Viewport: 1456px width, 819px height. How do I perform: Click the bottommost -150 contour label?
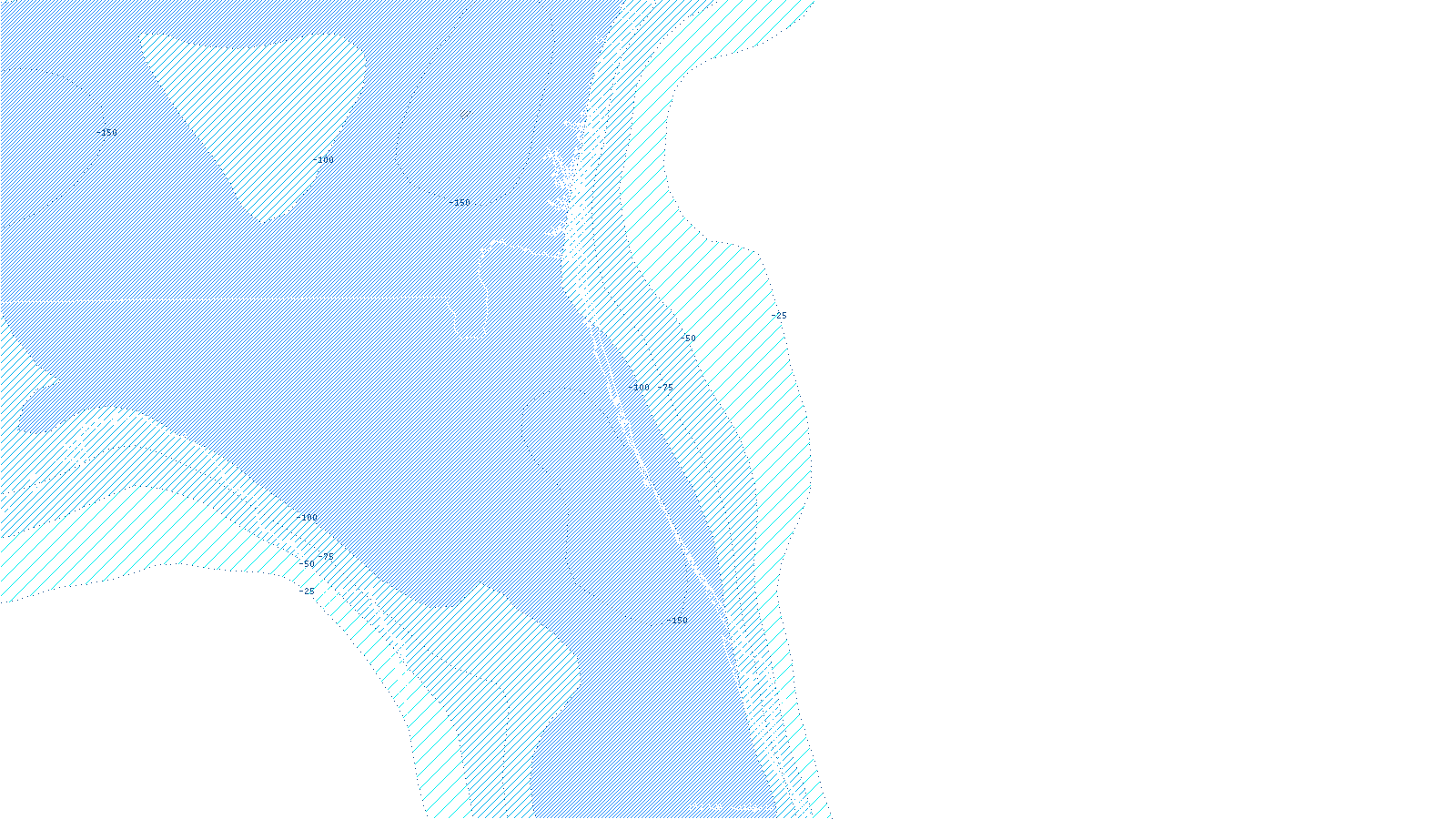click(677, 621)
